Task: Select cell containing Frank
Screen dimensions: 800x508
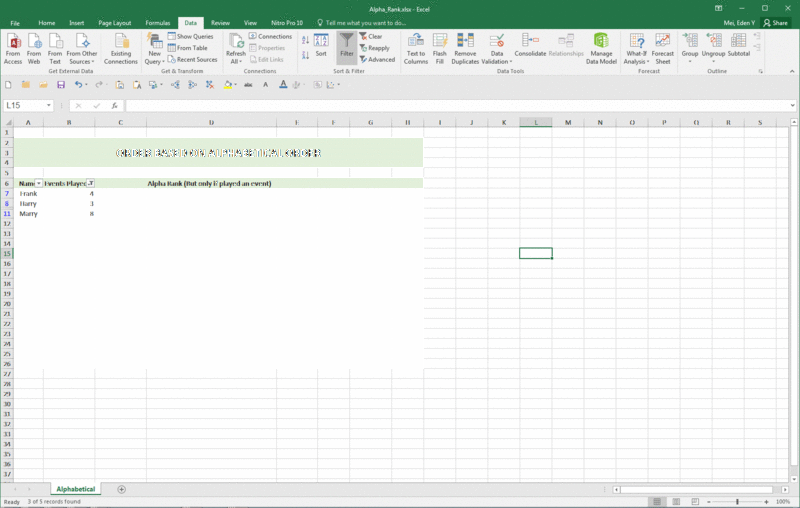Action: pyautogui.click(x=29, y=194)
